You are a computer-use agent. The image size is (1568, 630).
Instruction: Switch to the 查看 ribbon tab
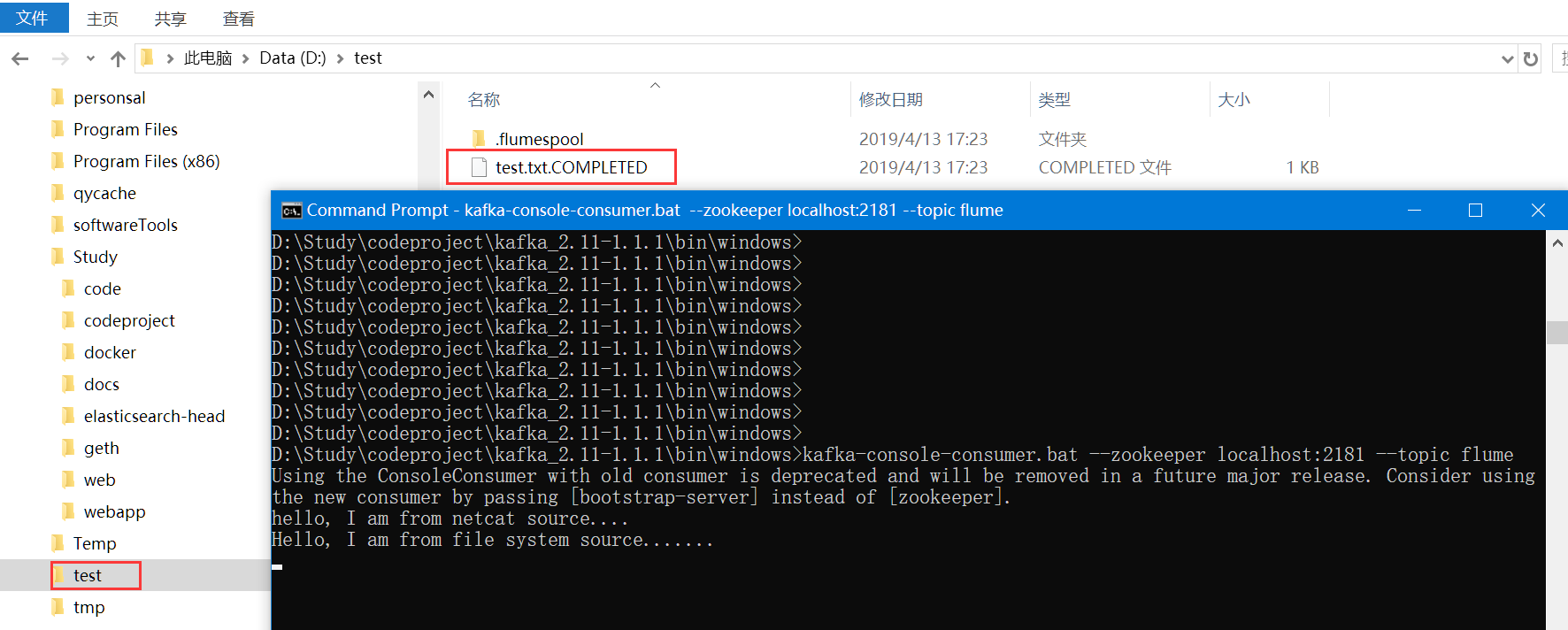click(x=238, y=19)
